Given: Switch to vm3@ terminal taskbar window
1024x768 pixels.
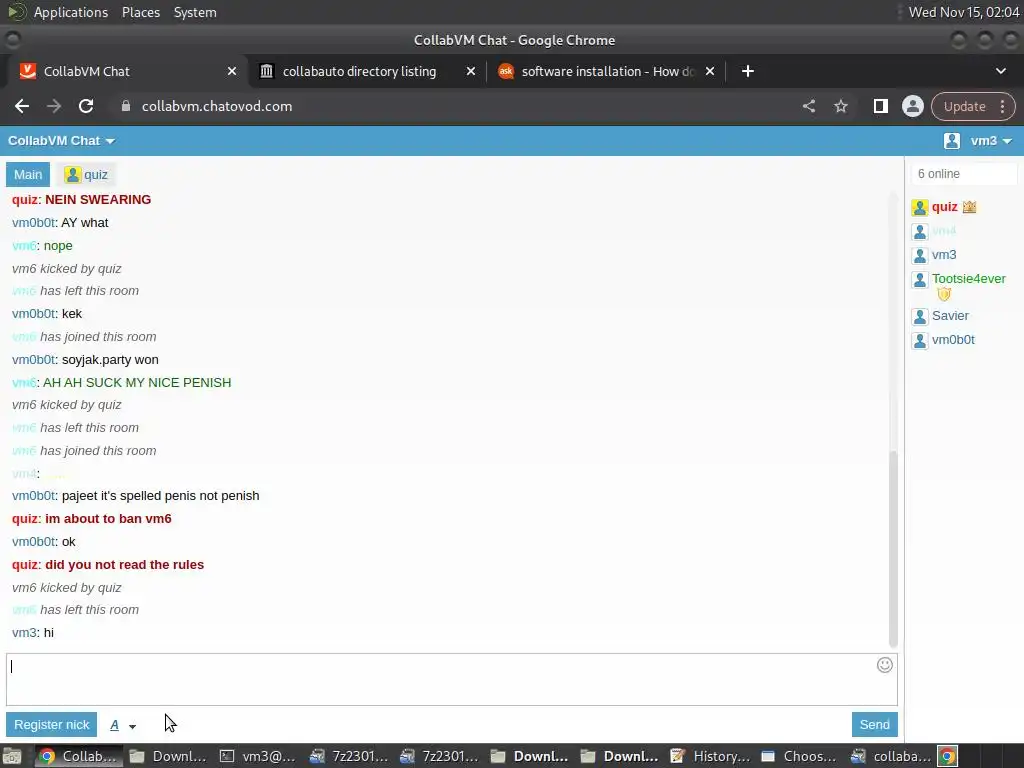Looking at the screenshot, I should [257, 756].
